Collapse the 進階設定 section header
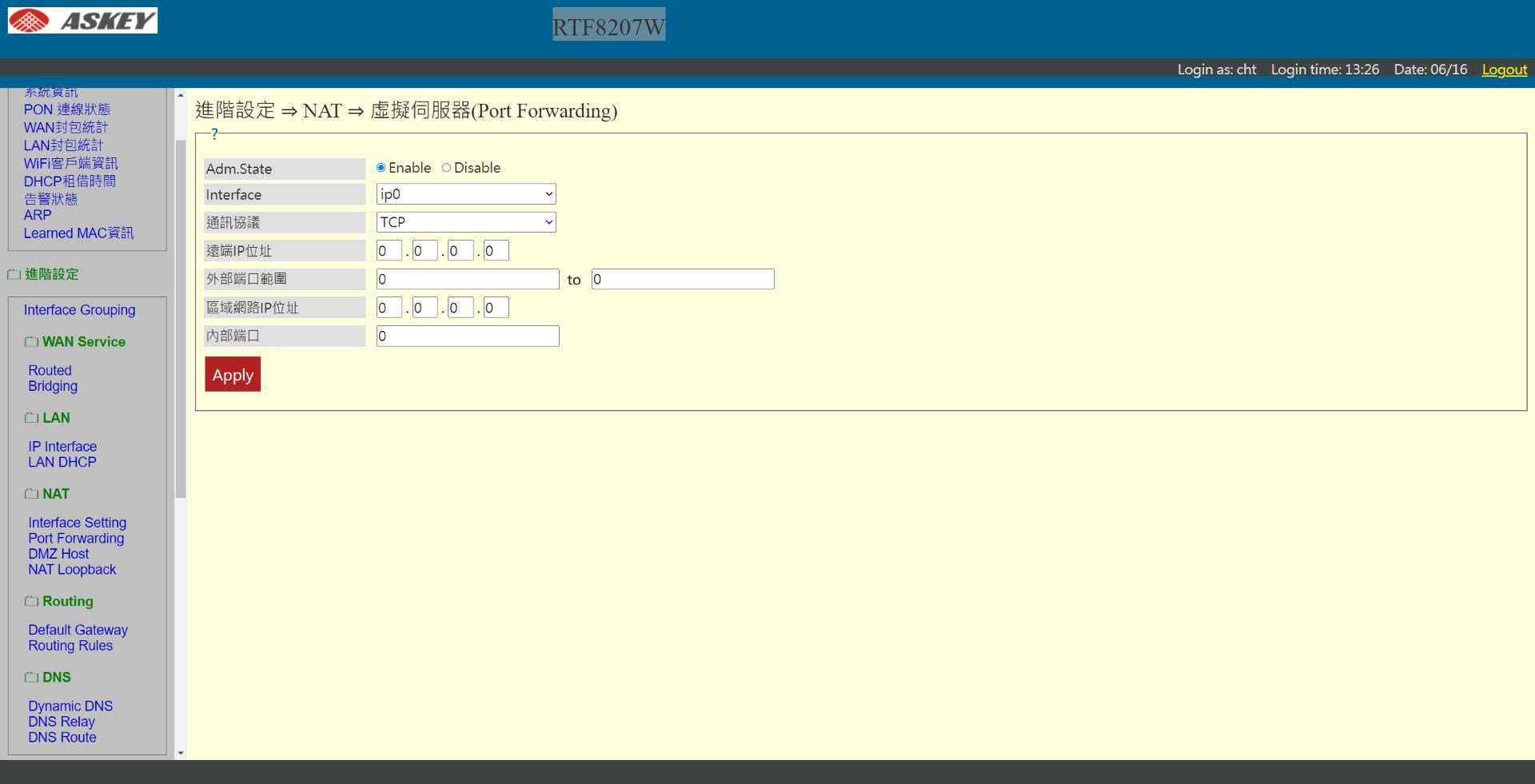This screenshot has width=1535, height=784. coord(52,274)
